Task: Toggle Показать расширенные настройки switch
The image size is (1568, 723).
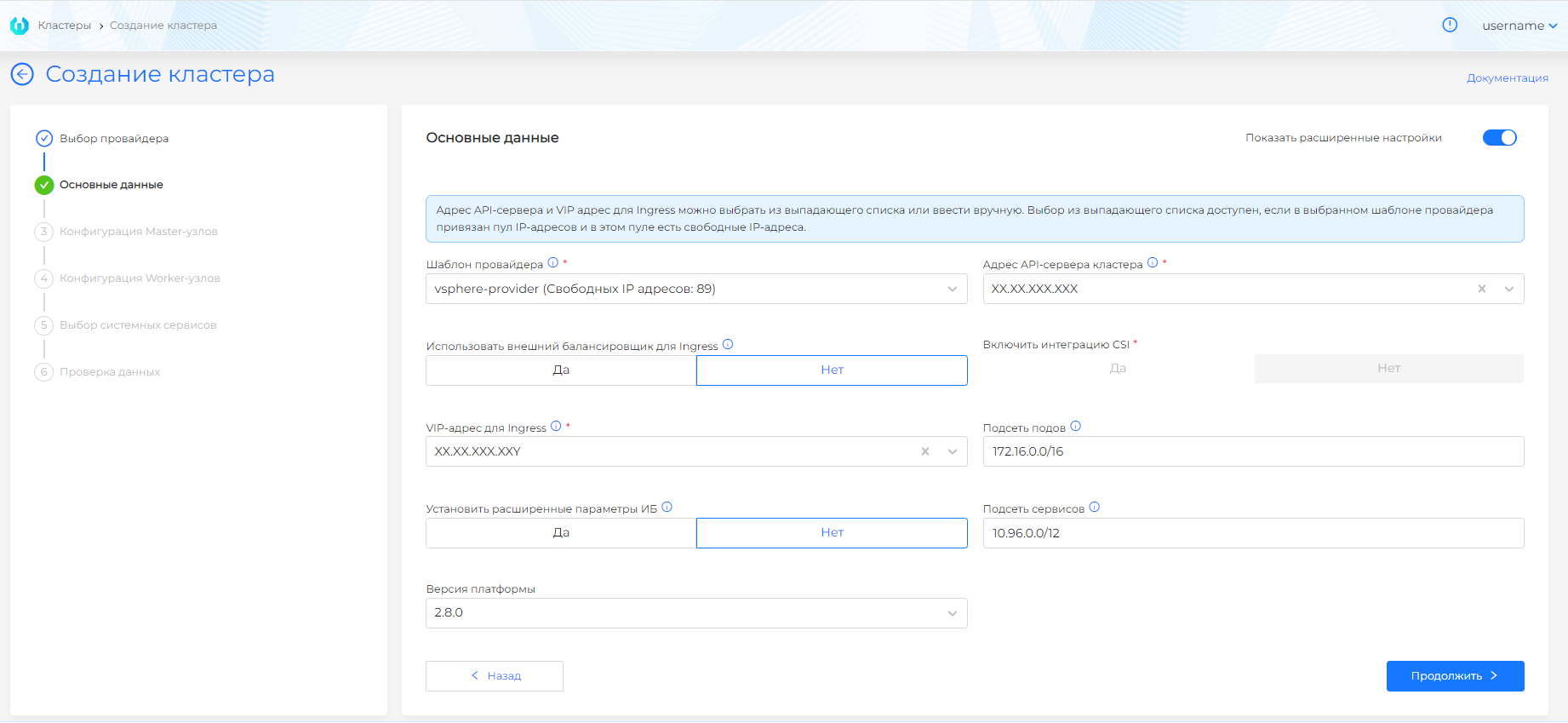Action: tap(1499, 138)
